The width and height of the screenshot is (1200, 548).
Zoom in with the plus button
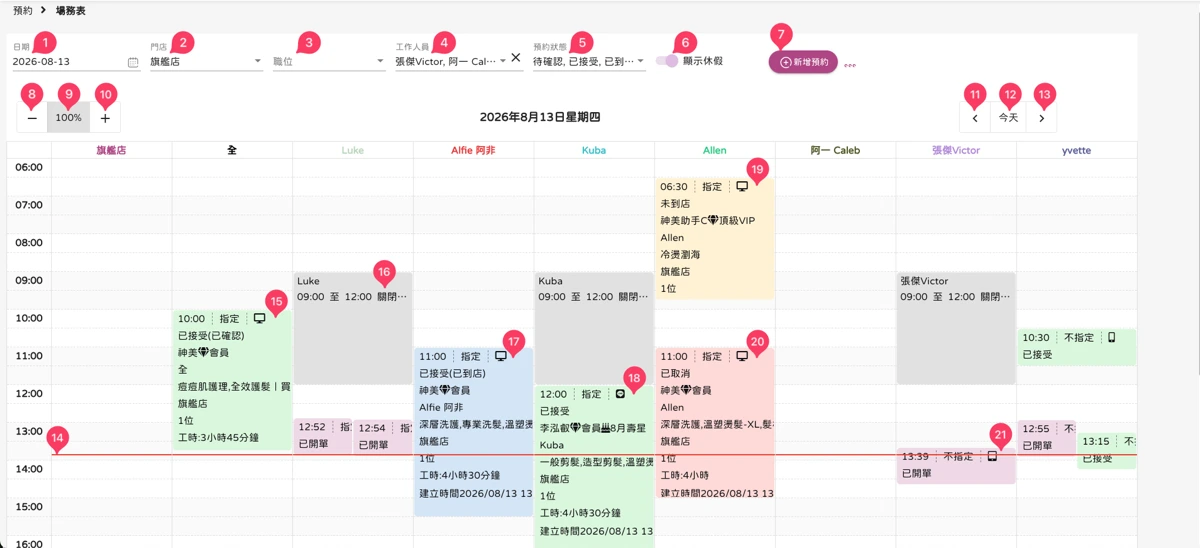click(x=105, y=117)
